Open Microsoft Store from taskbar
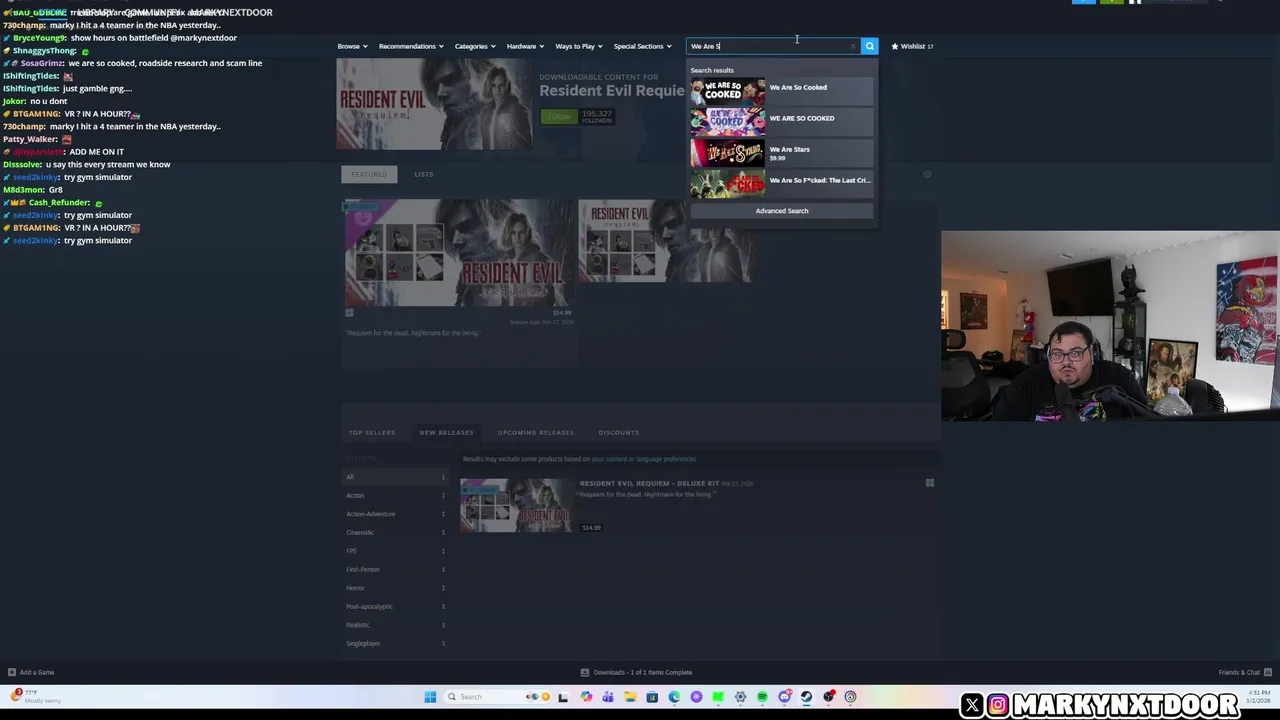This screenshot has height=720, width=1280. coord(652,697)
